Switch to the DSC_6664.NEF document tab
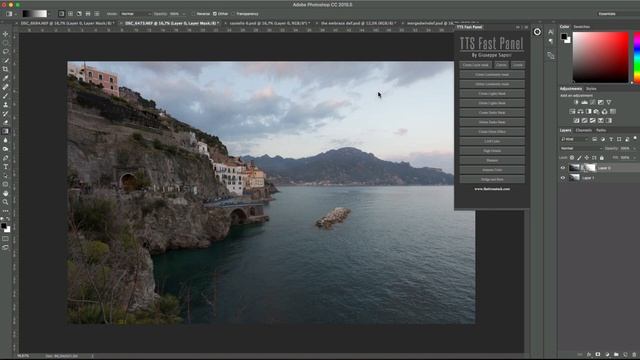The image size is (640, 360). 67,24
